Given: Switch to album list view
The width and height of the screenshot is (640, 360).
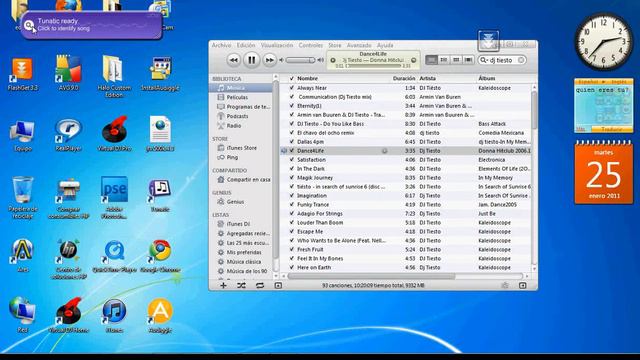Looking at the screenshot, I should tap(444, 60).
